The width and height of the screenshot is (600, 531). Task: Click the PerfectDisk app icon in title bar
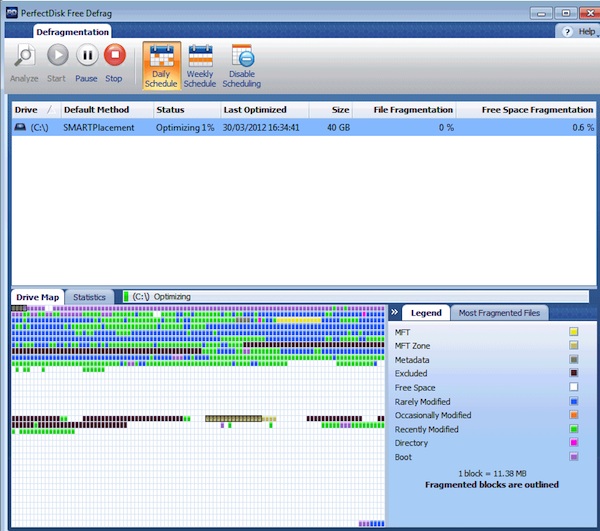[x=12, y=13]
